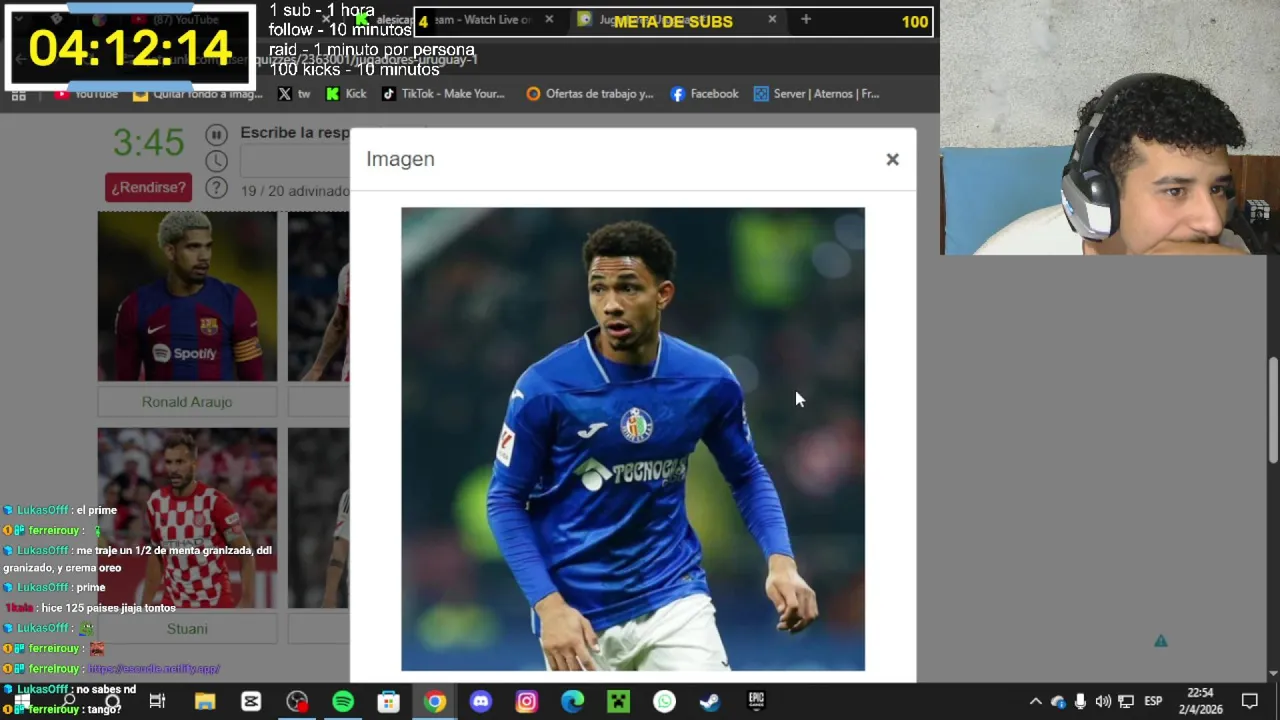Click the page vertical scrollbar thumb
The image size is (1280, 720).
point(1273,410)
